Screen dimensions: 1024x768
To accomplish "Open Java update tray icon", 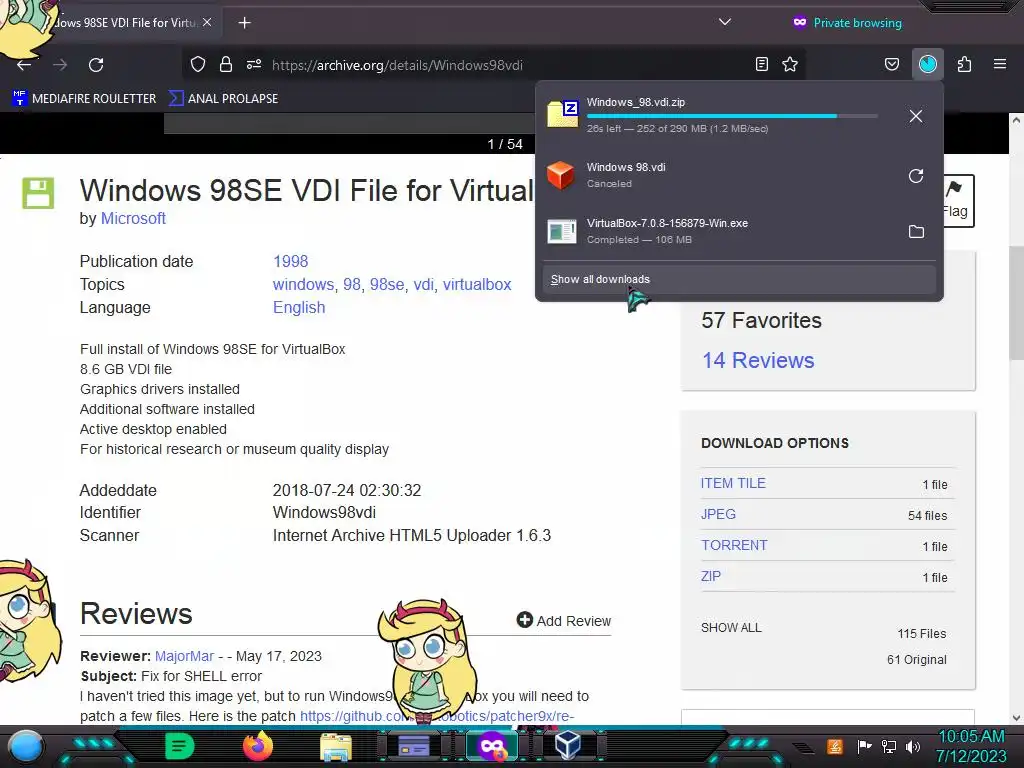I will (835, 746).
